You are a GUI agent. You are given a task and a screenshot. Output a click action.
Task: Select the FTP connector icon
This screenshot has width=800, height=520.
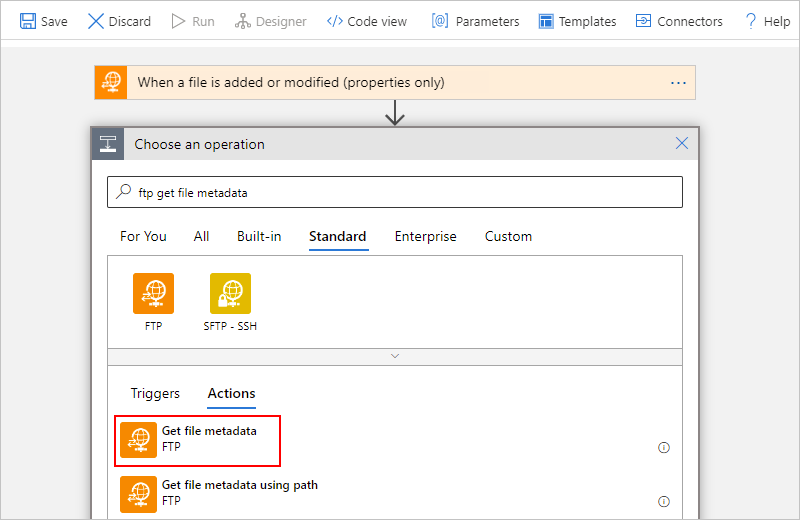tap(154, 293)
